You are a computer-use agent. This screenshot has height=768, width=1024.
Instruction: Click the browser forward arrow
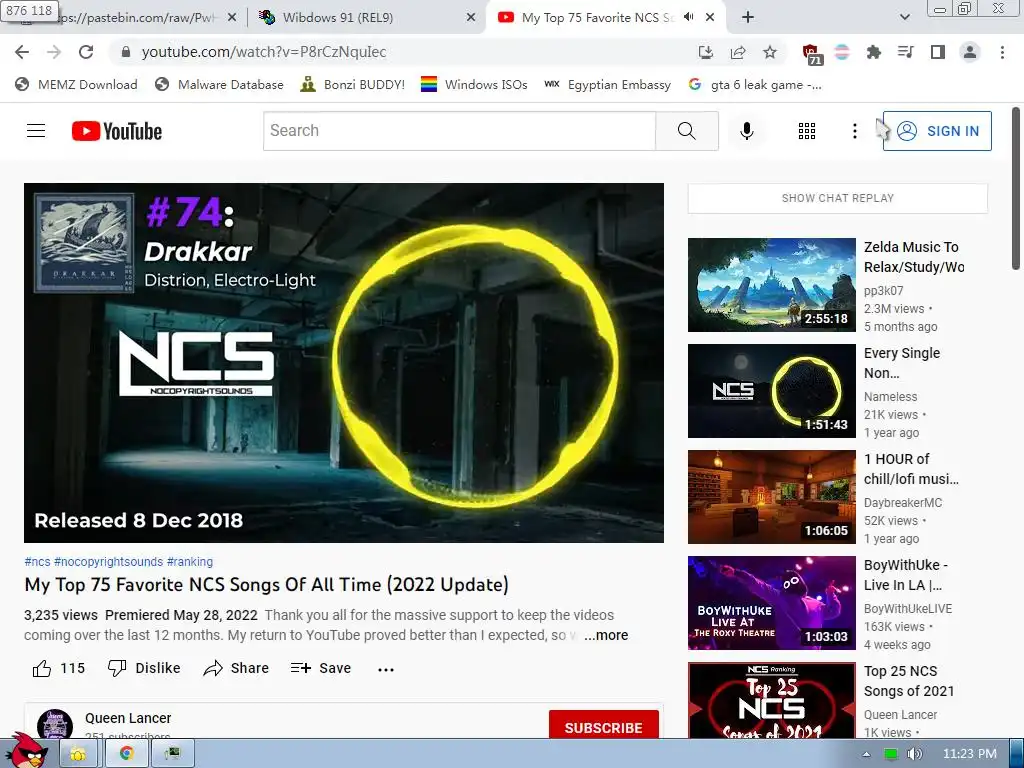tap(54, 52)
